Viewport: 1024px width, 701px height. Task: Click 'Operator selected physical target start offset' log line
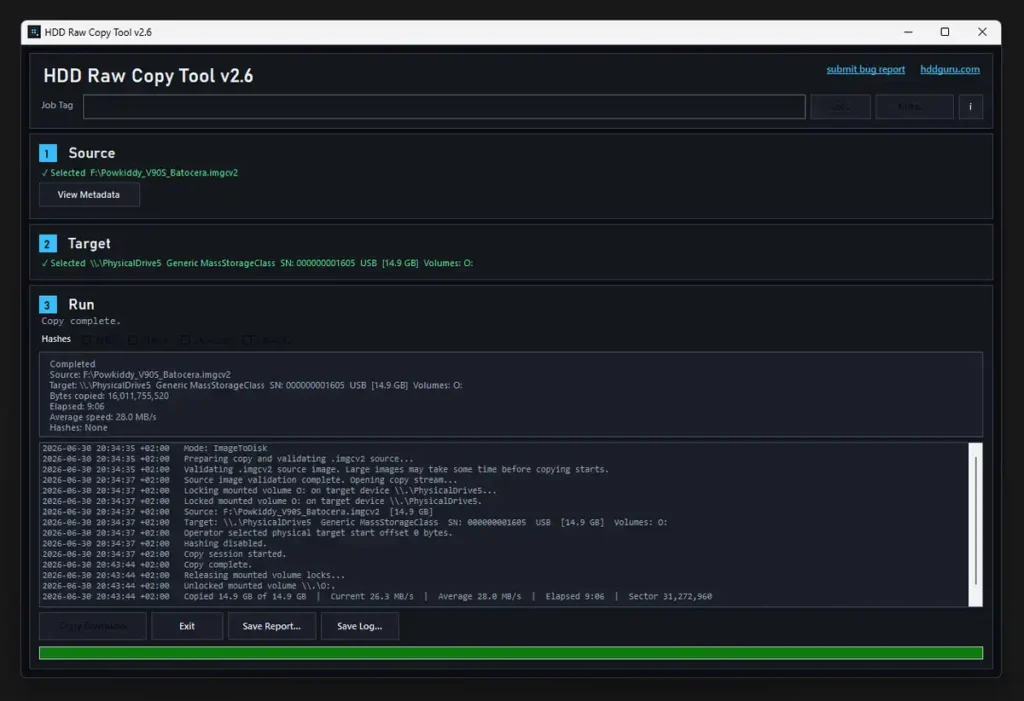248,532
